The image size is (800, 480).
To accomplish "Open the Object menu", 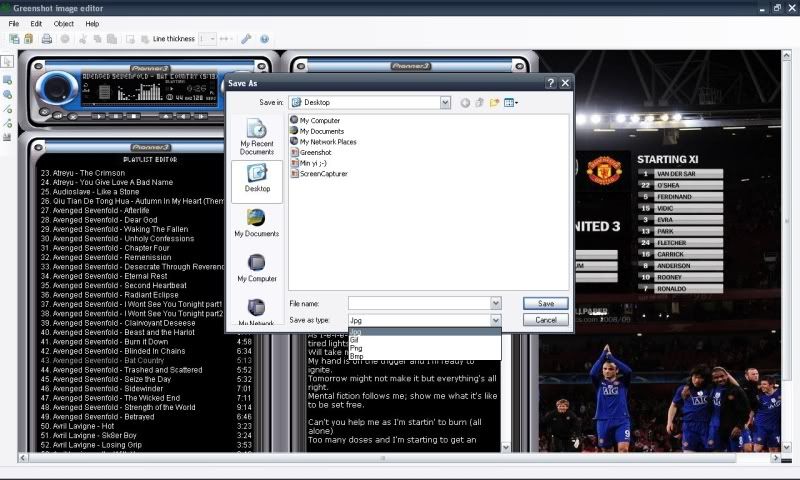I will pyautogui.click(x=64, y=23).
